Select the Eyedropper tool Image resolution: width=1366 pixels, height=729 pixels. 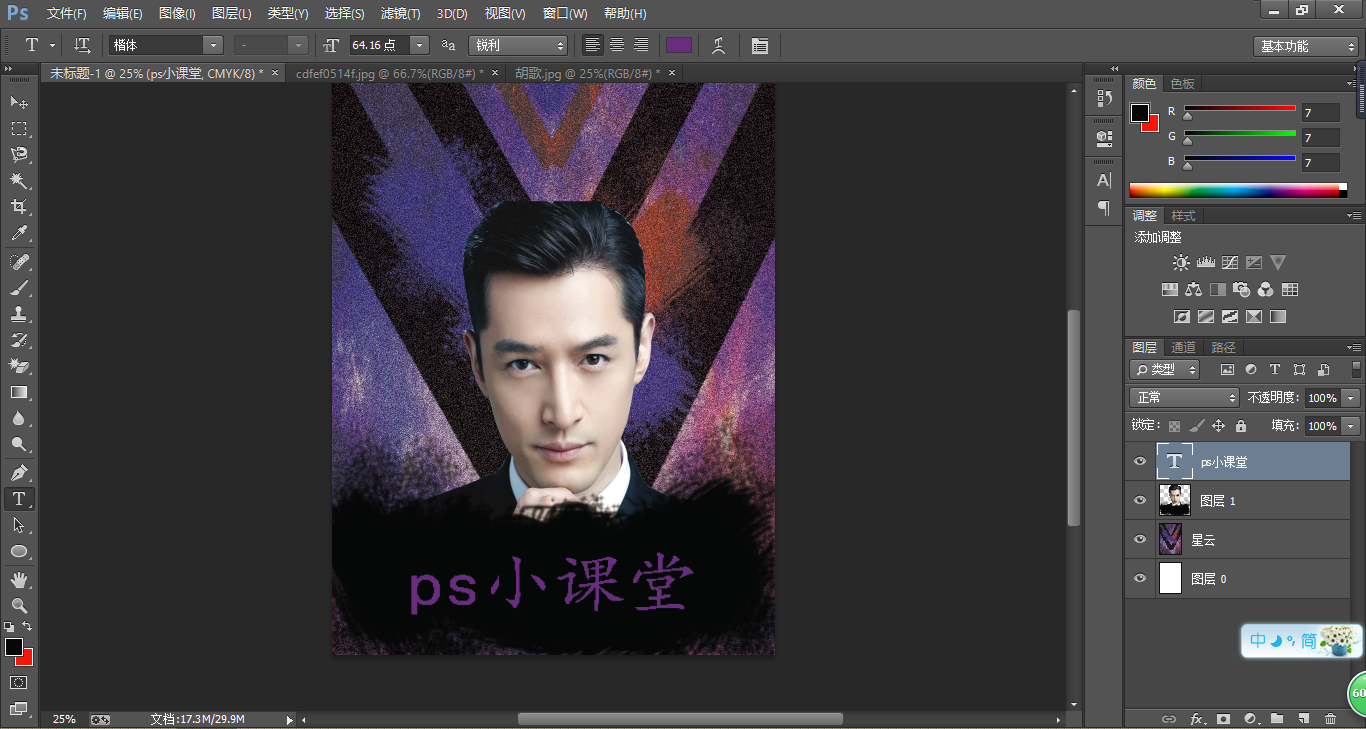click(19, 234)
